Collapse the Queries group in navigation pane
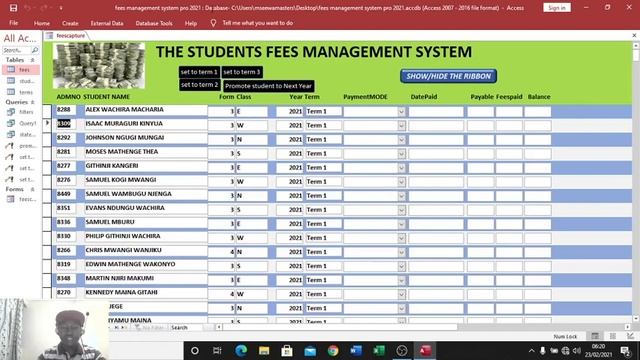Viewport: 640px width, 360px height. pos(33,102)
